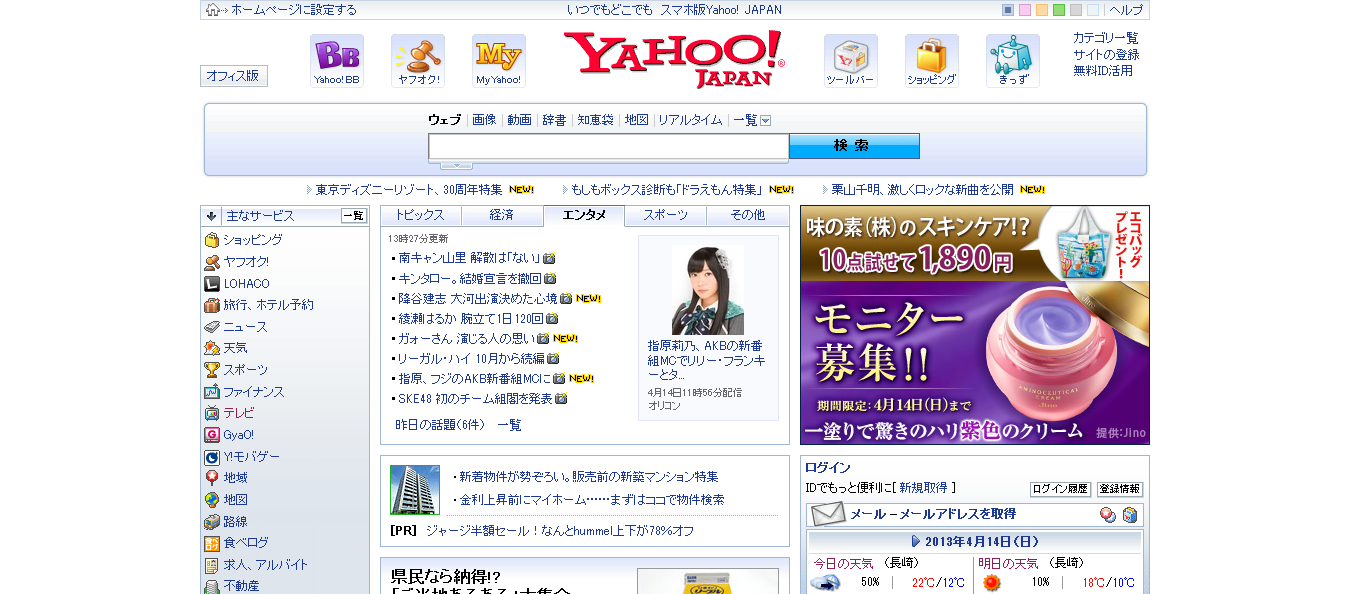The width and height of the screenshot is (1349, 594).
Task: Open headline 南キャン山里 解散は「ない」
Action: coord(469,258)
